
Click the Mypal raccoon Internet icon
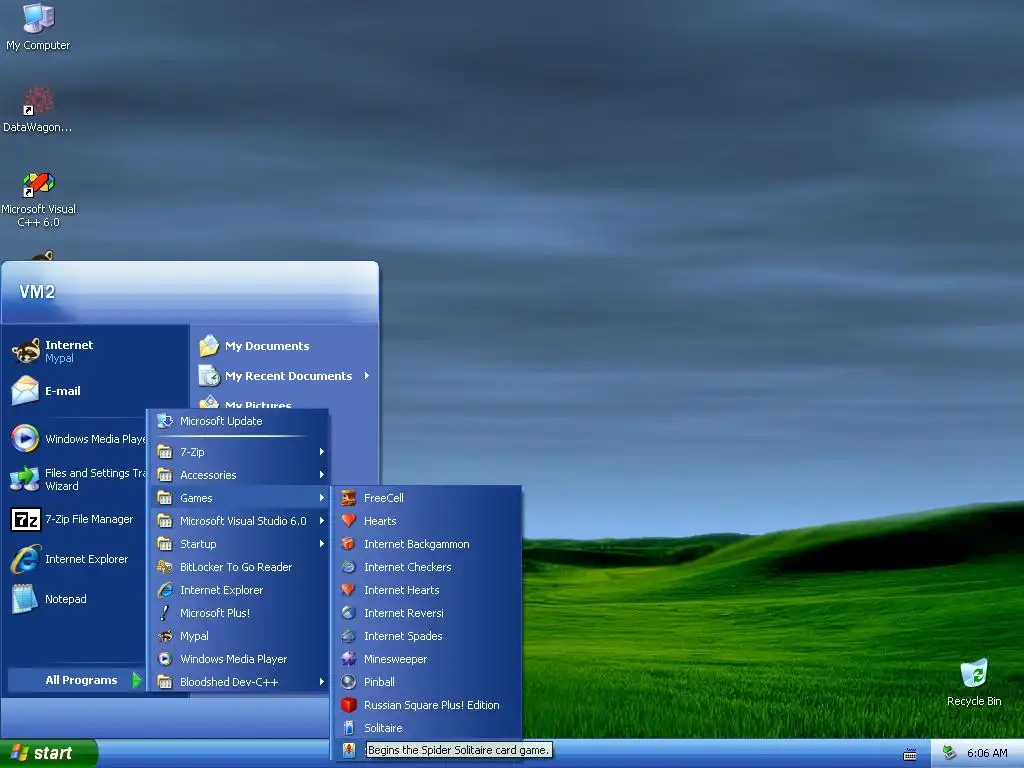coord(26,351)
